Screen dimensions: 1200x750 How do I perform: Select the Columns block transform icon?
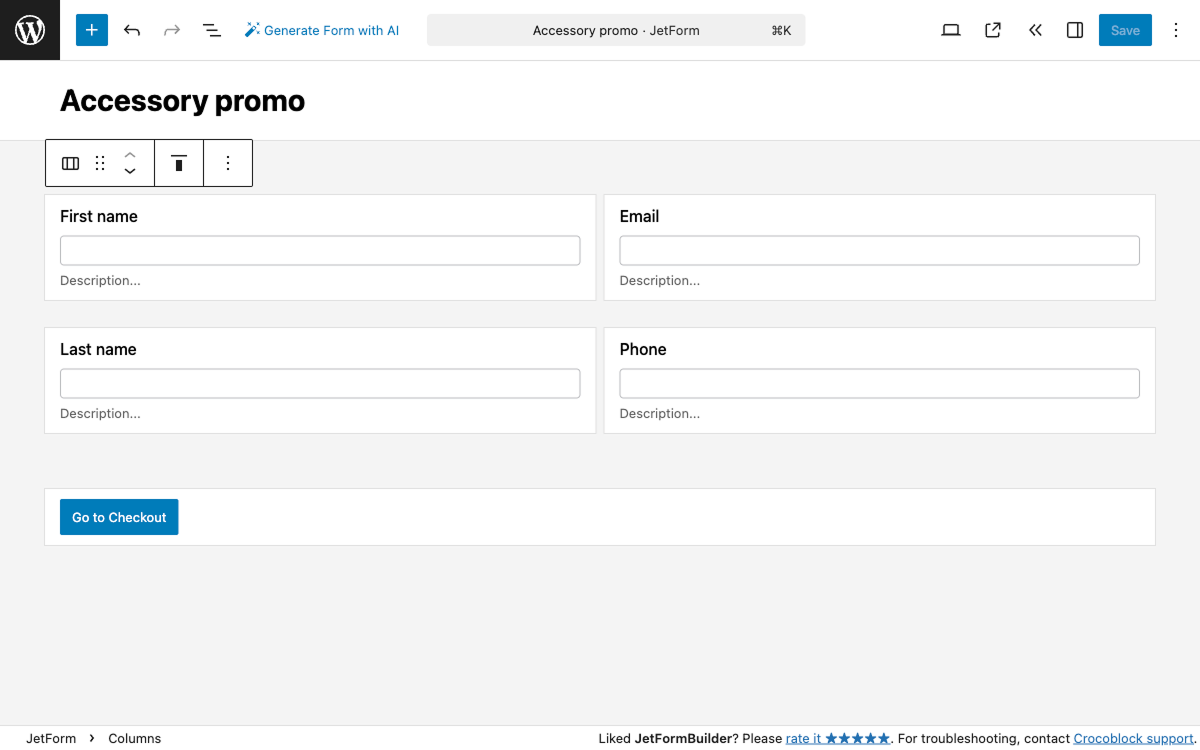[69, 162]
